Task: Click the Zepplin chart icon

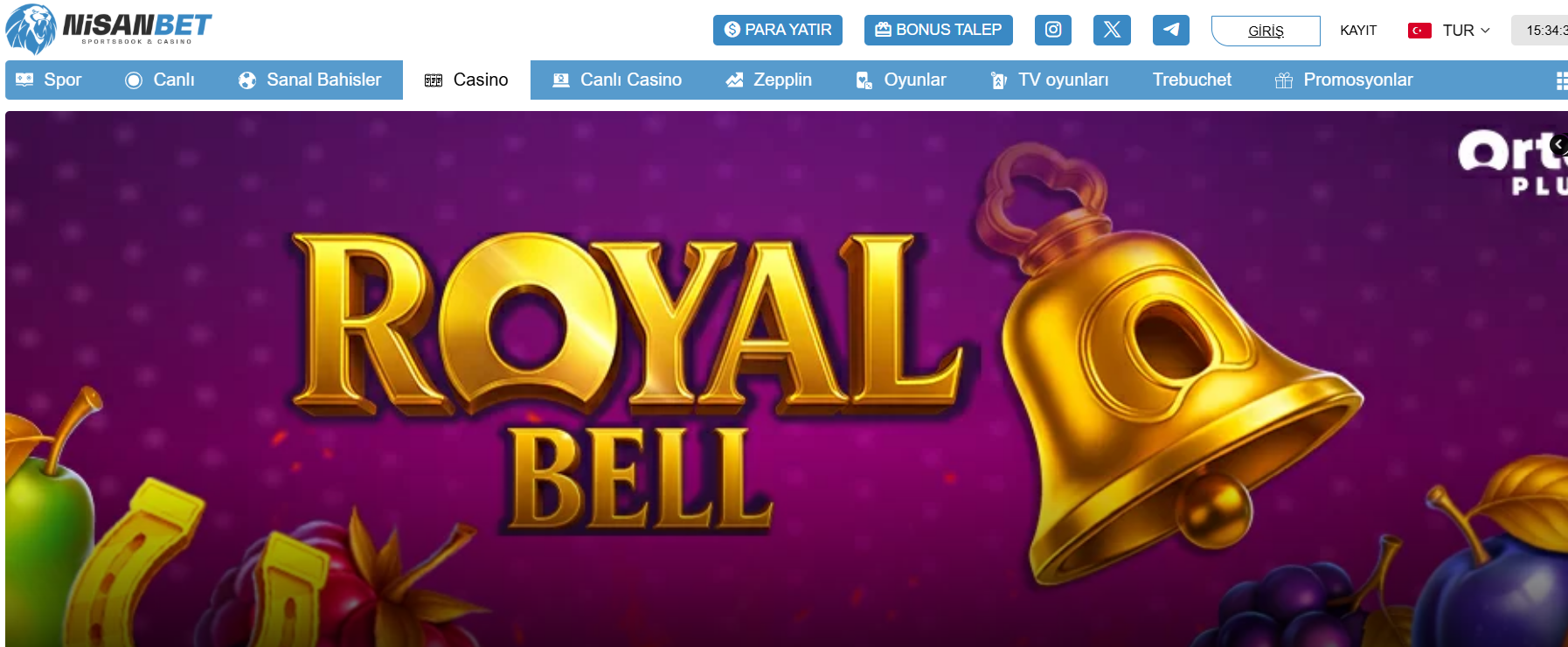Action: coord(734,80)
